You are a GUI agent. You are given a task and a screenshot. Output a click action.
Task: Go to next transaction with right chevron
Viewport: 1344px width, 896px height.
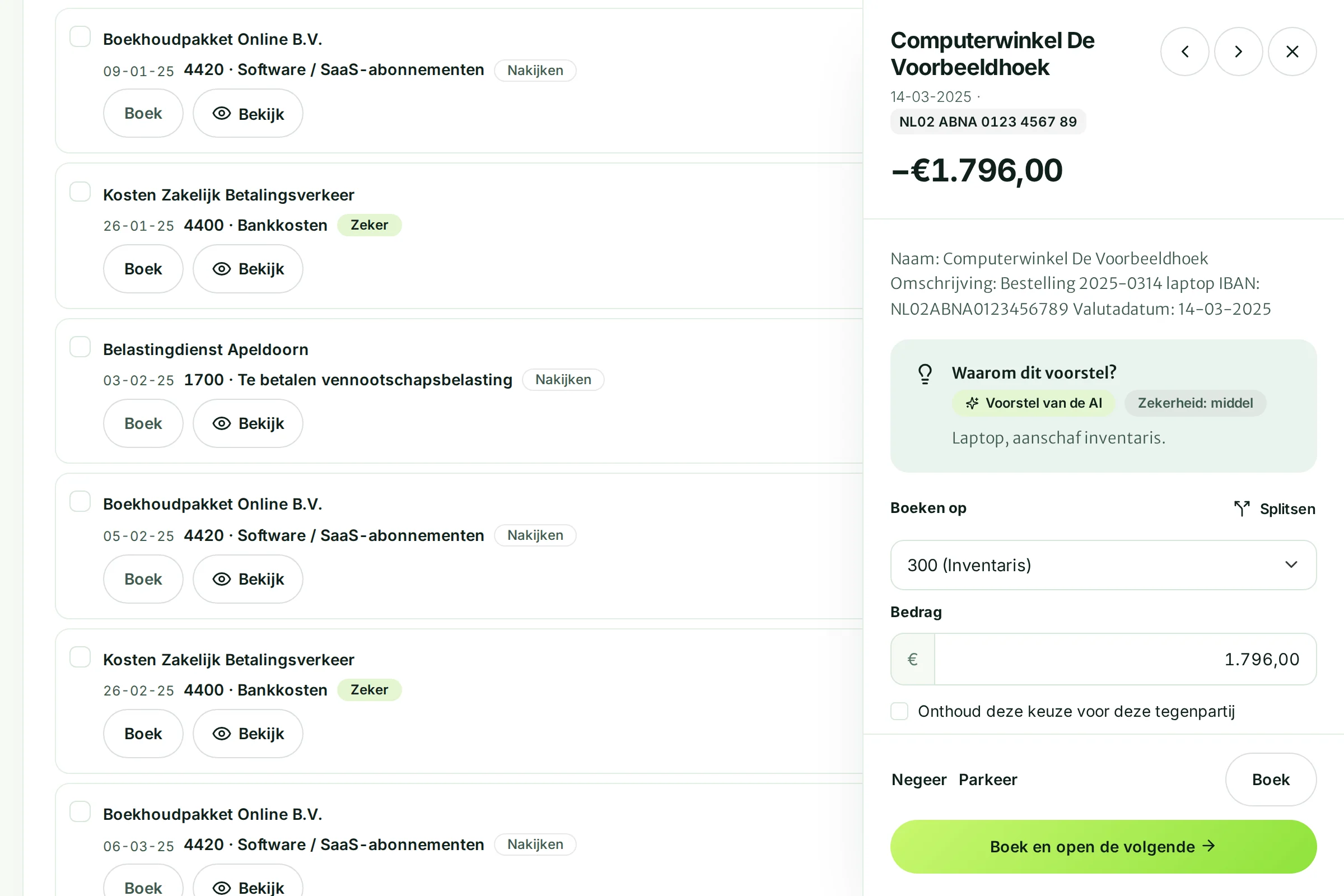pos(1238,52)
